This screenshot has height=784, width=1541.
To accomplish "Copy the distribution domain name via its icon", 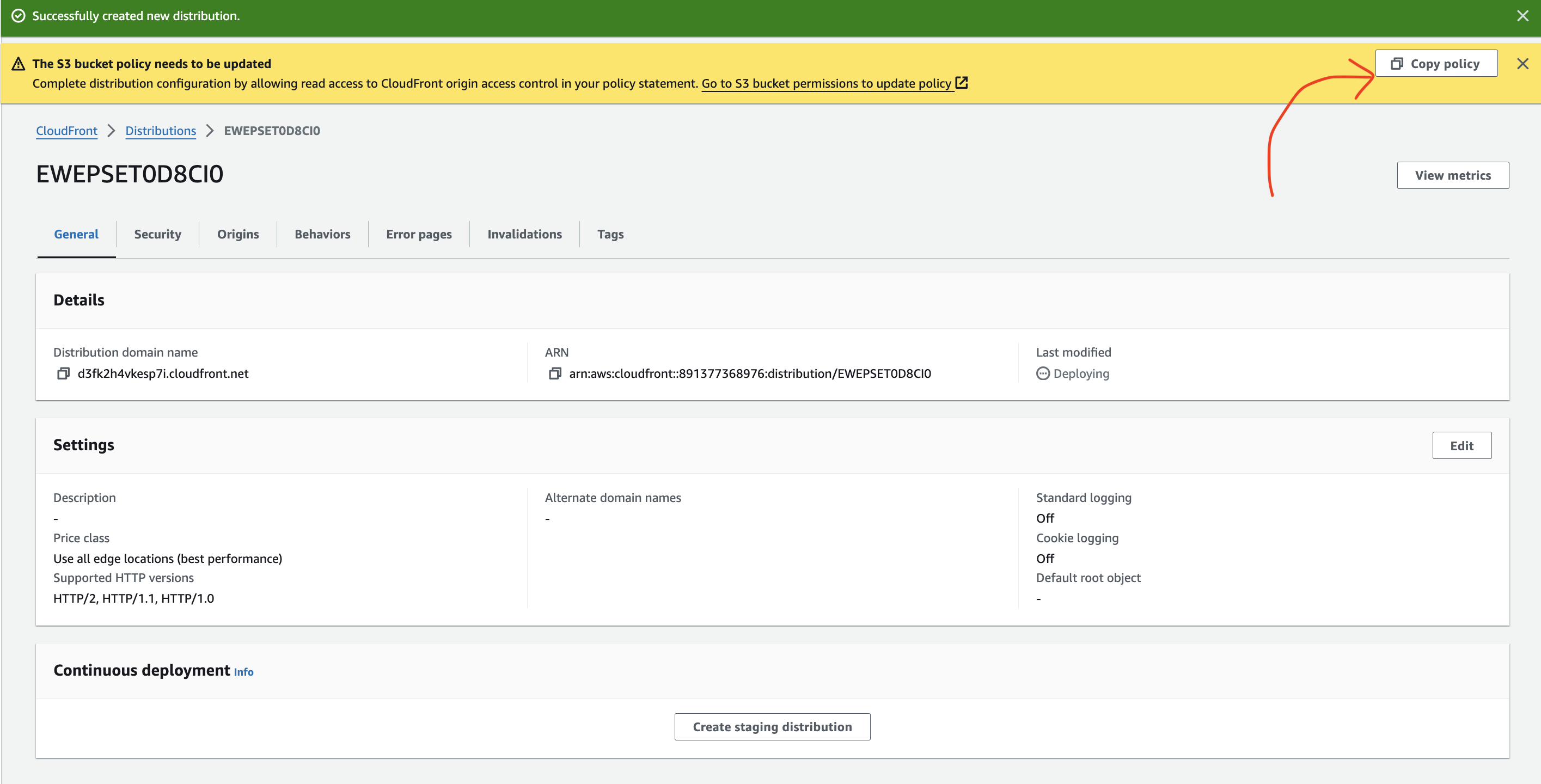I will 63,373.
